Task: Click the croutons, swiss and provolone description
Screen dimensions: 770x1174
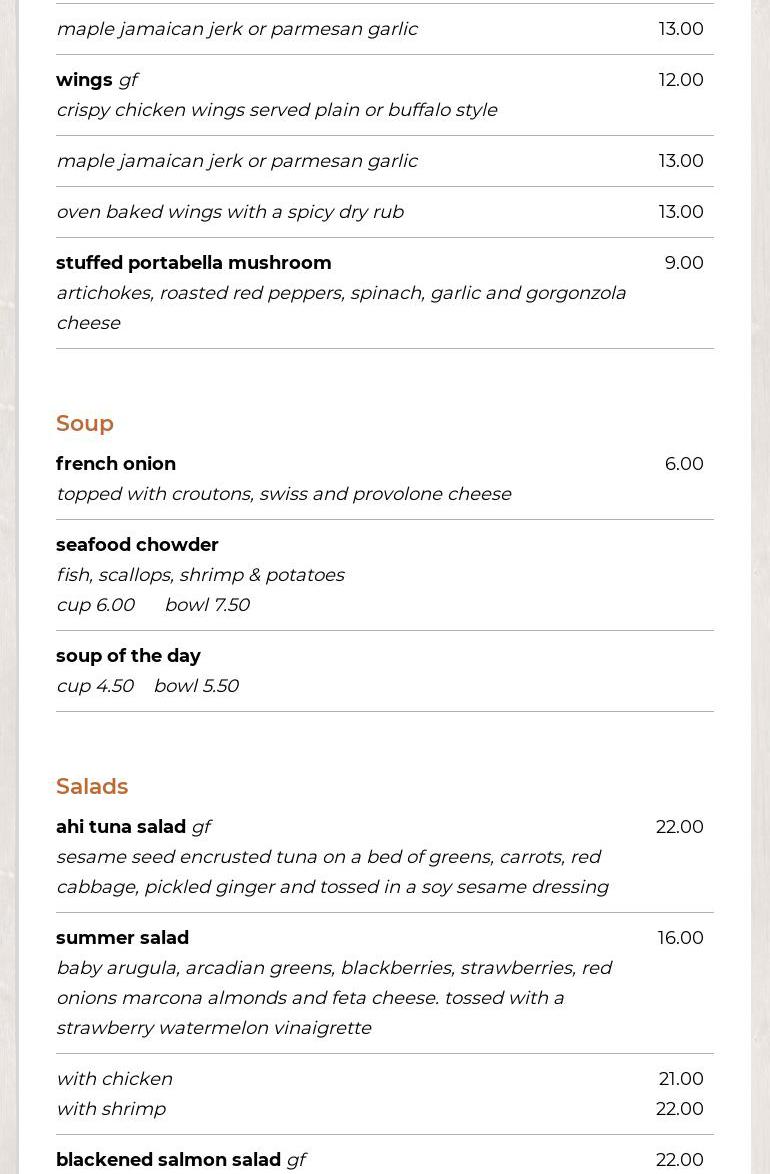Action: click(x=283, y=494)
